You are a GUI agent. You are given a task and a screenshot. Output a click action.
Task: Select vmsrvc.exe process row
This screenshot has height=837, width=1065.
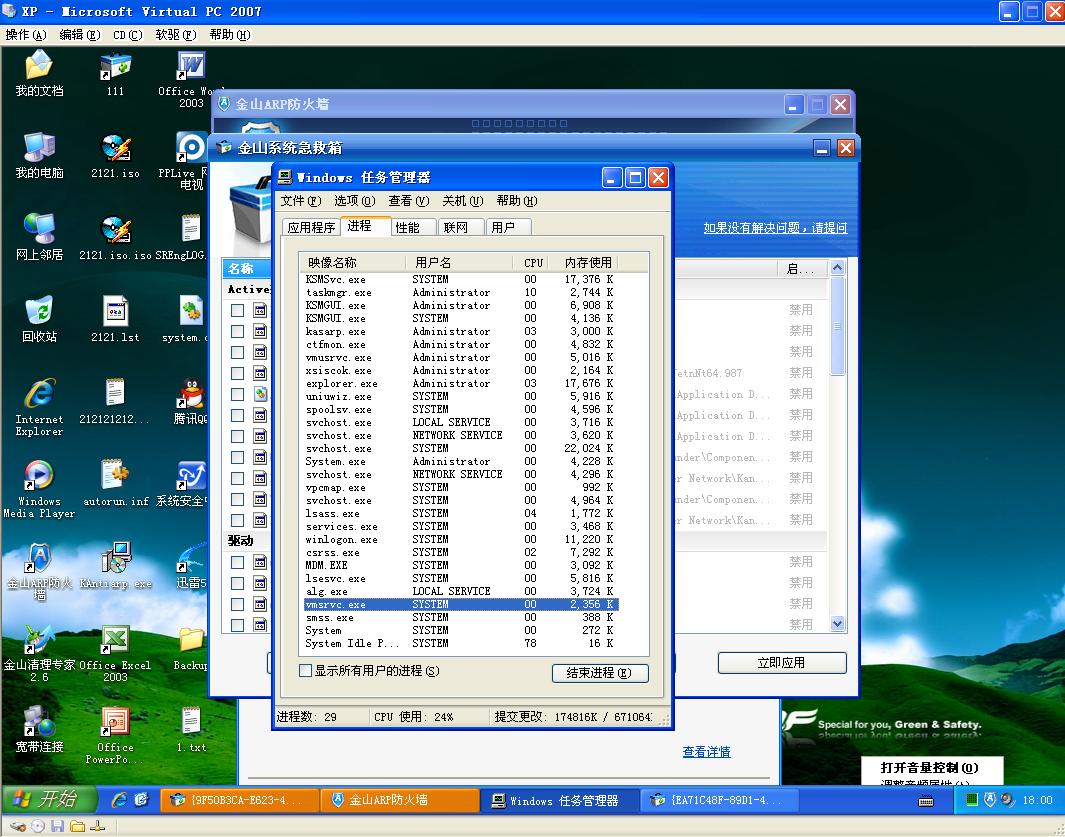pyautogui.click(x=461, y=604)
